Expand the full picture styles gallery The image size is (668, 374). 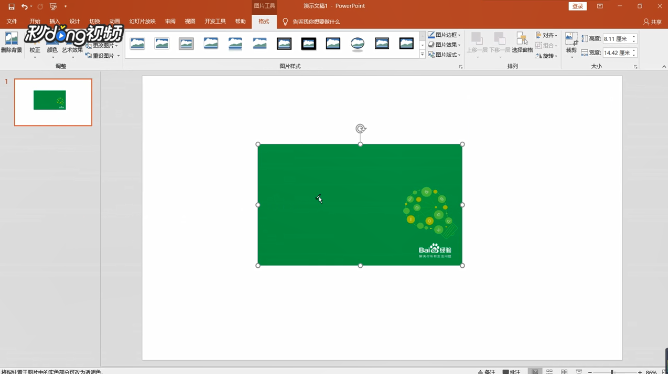click(422, 55)
